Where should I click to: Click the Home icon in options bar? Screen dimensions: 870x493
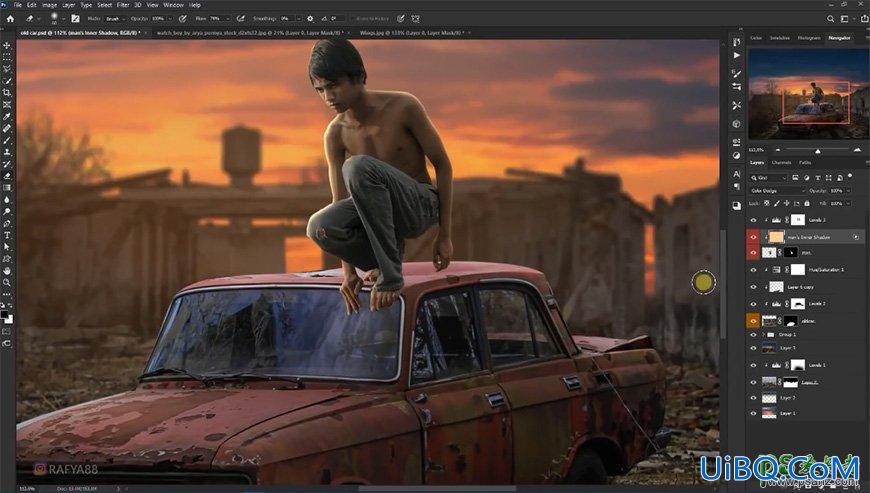(10, 19)
